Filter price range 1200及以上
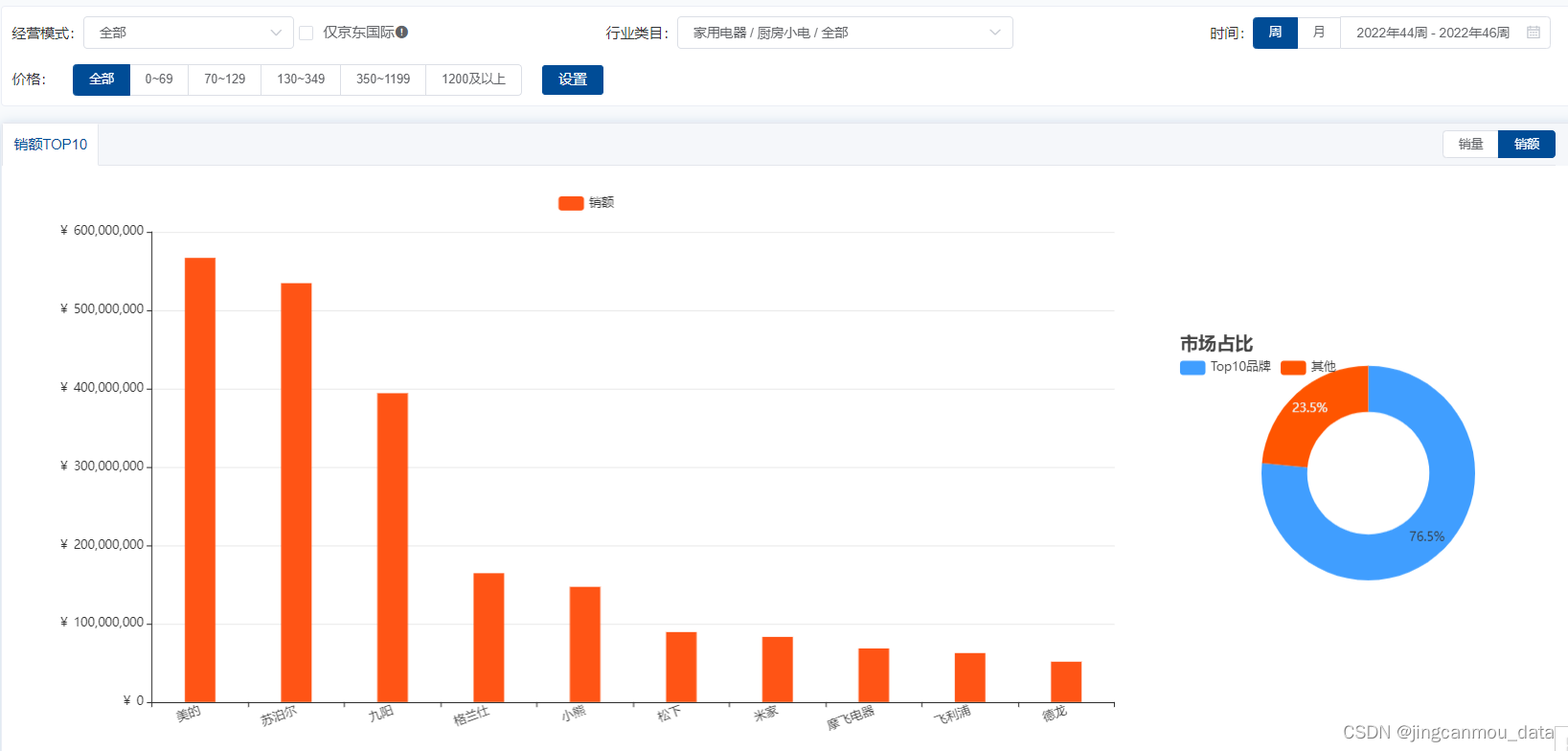The height and width of the screenshot is (751, 1568). click(x=473, y=80)
